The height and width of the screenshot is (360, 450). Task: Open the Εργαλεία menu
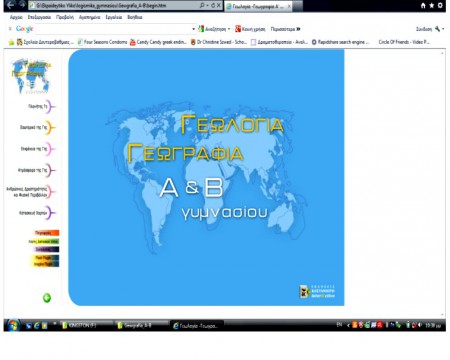pyautogui.click(x=114, y=17)
